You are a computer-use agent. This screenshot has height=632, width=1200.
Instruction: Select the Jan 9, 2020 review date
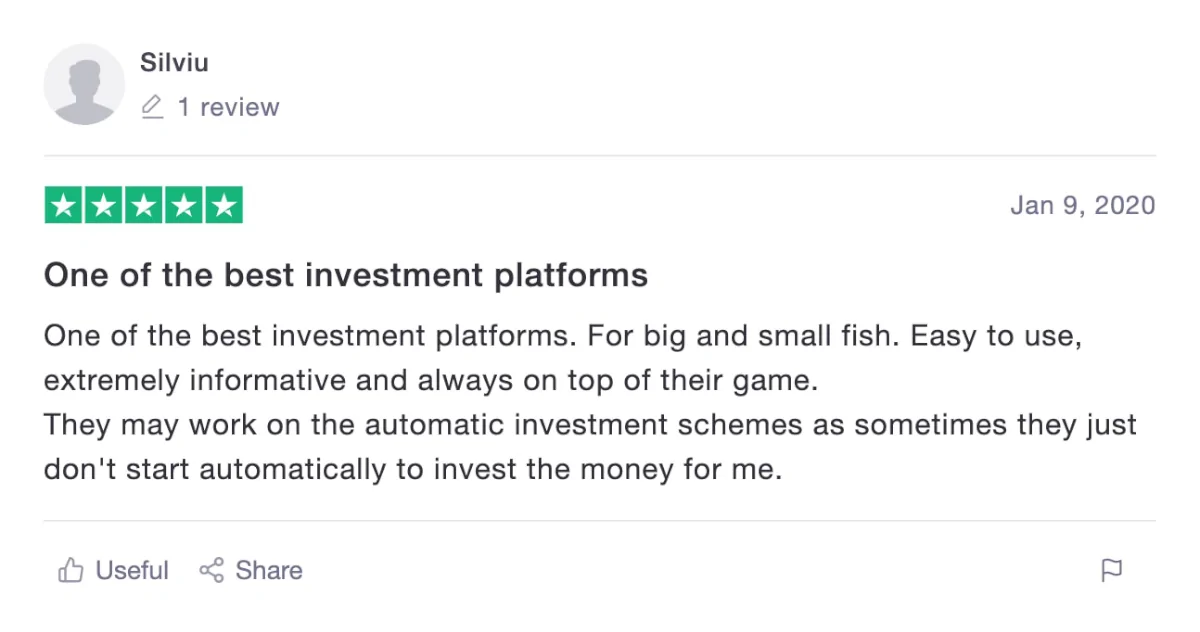pos(1083,206)
